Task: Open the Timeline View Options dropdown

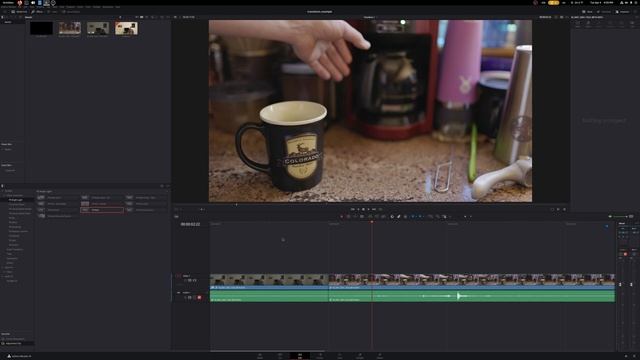Action: (x=176, y=216)
